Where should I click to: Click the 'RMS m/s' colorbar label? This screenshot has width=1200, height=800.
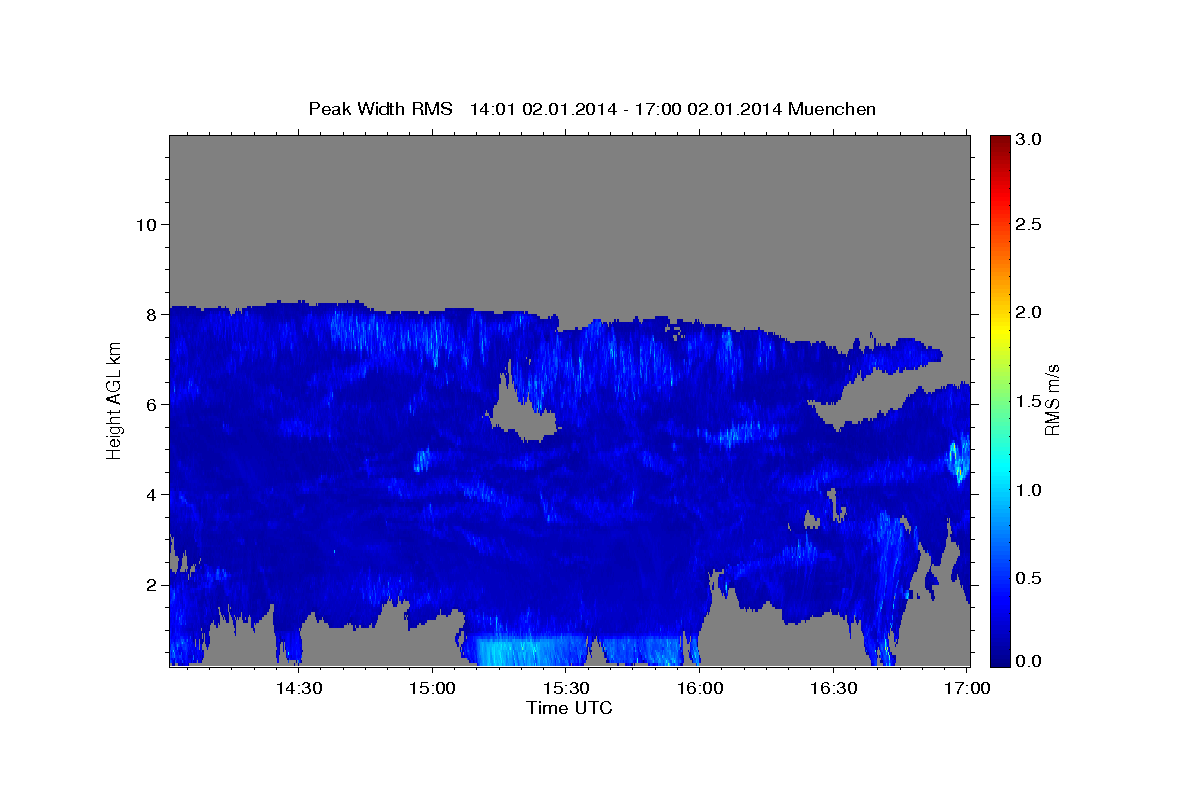pos(1051,401)
